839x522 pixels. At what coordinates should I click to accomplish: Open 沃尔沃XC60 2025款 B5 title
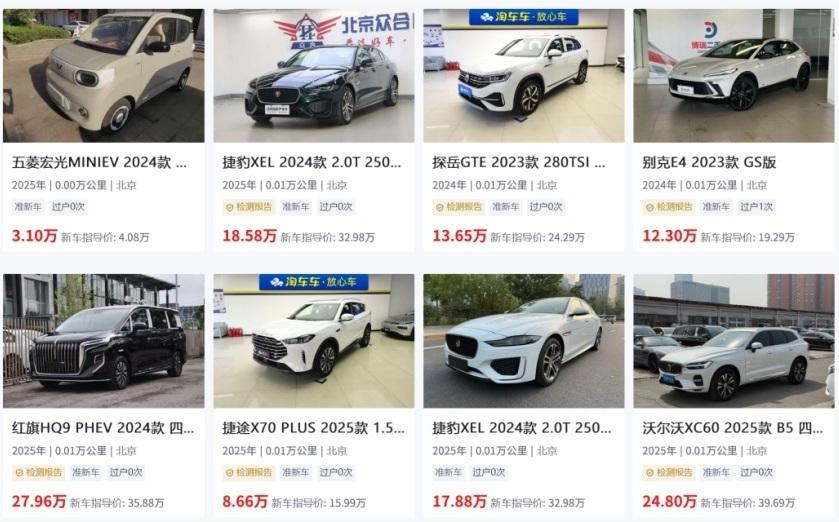pyautogui.click(x=733, y=428)
